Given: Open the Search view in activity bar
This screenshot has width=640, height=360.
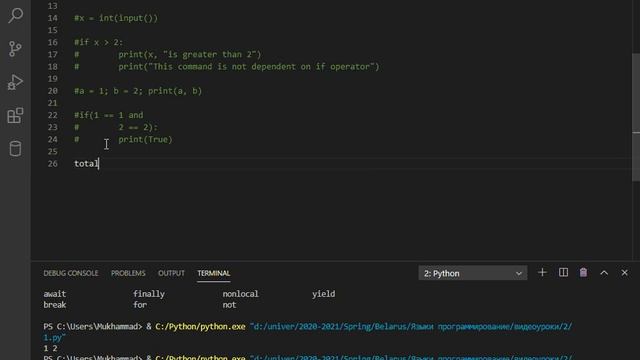Looking at the screenshot, I should click(16, 16).
